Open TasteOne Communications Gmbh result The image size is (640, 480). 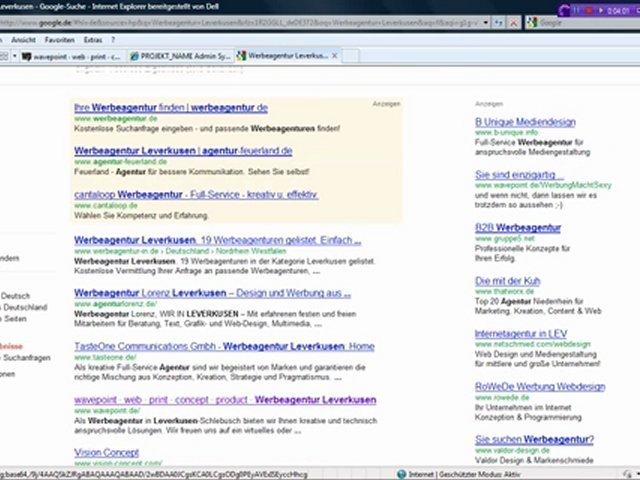224,347
